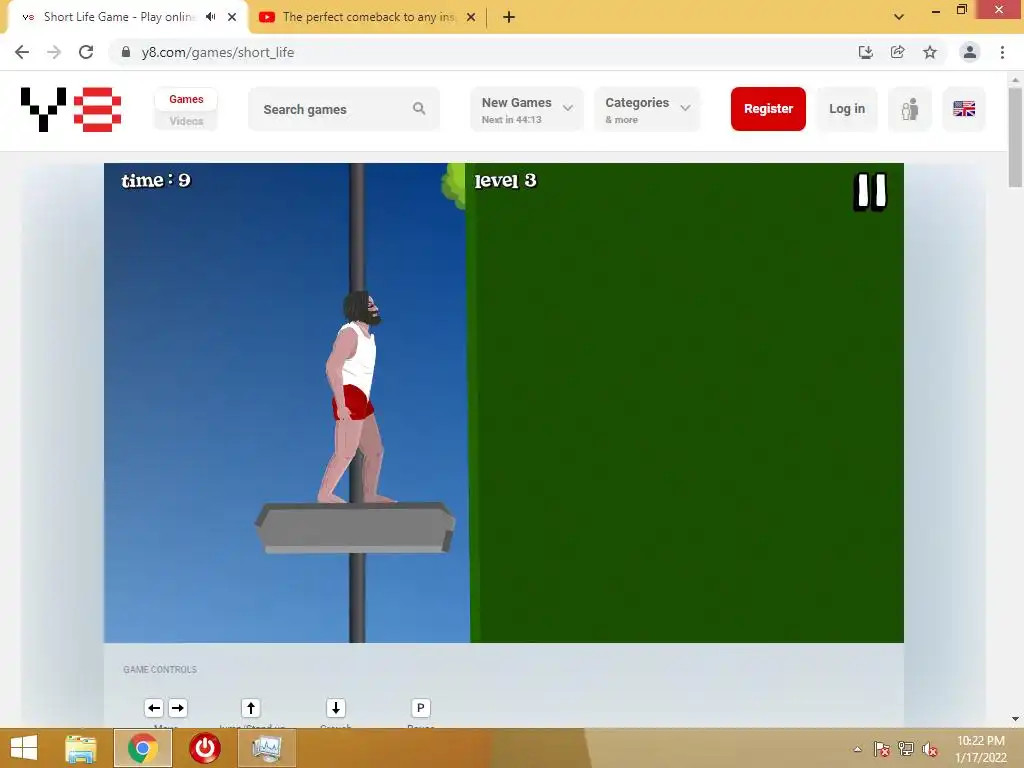Click the page vertical scrollbar thumb
Image resolution: width=1024 pixels, height=768 pixels.
(1015, 137)
